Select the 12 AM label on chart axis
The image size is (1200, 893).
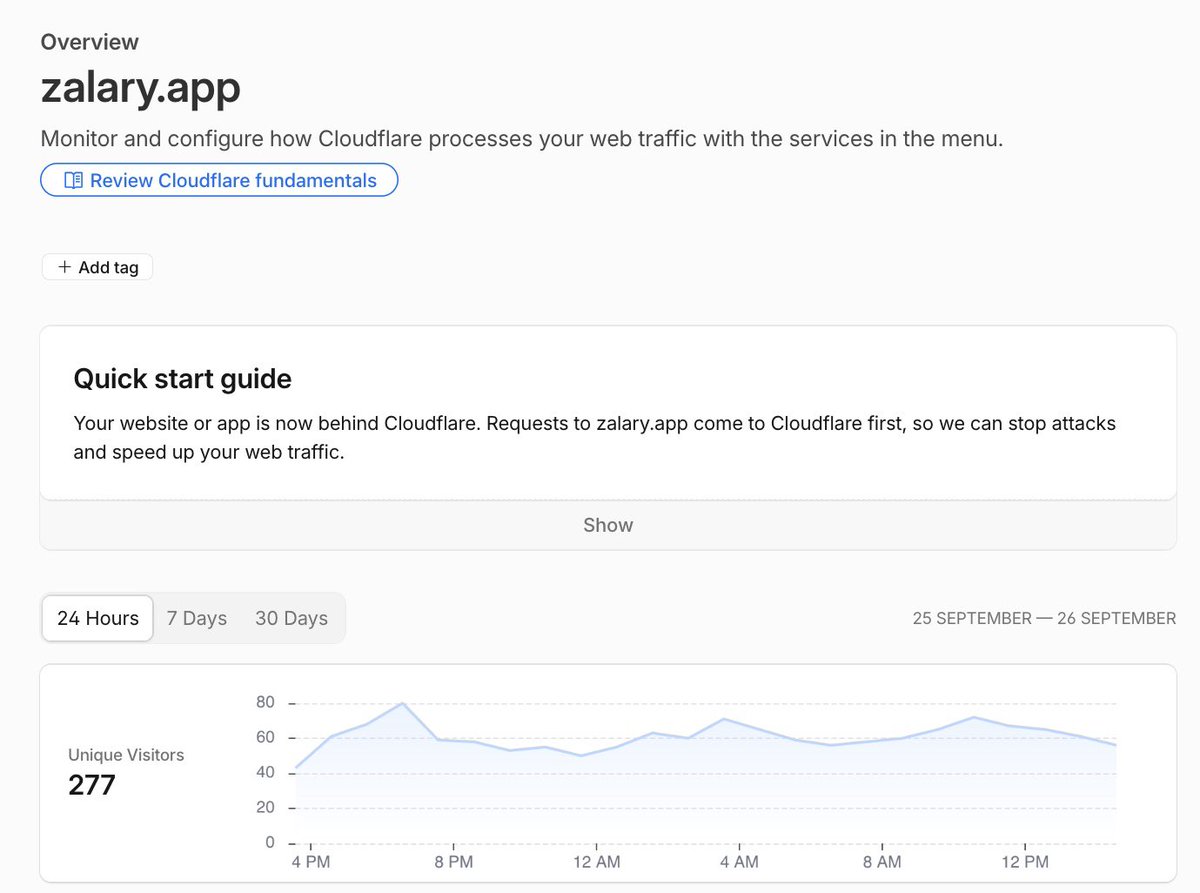[596, 862]
